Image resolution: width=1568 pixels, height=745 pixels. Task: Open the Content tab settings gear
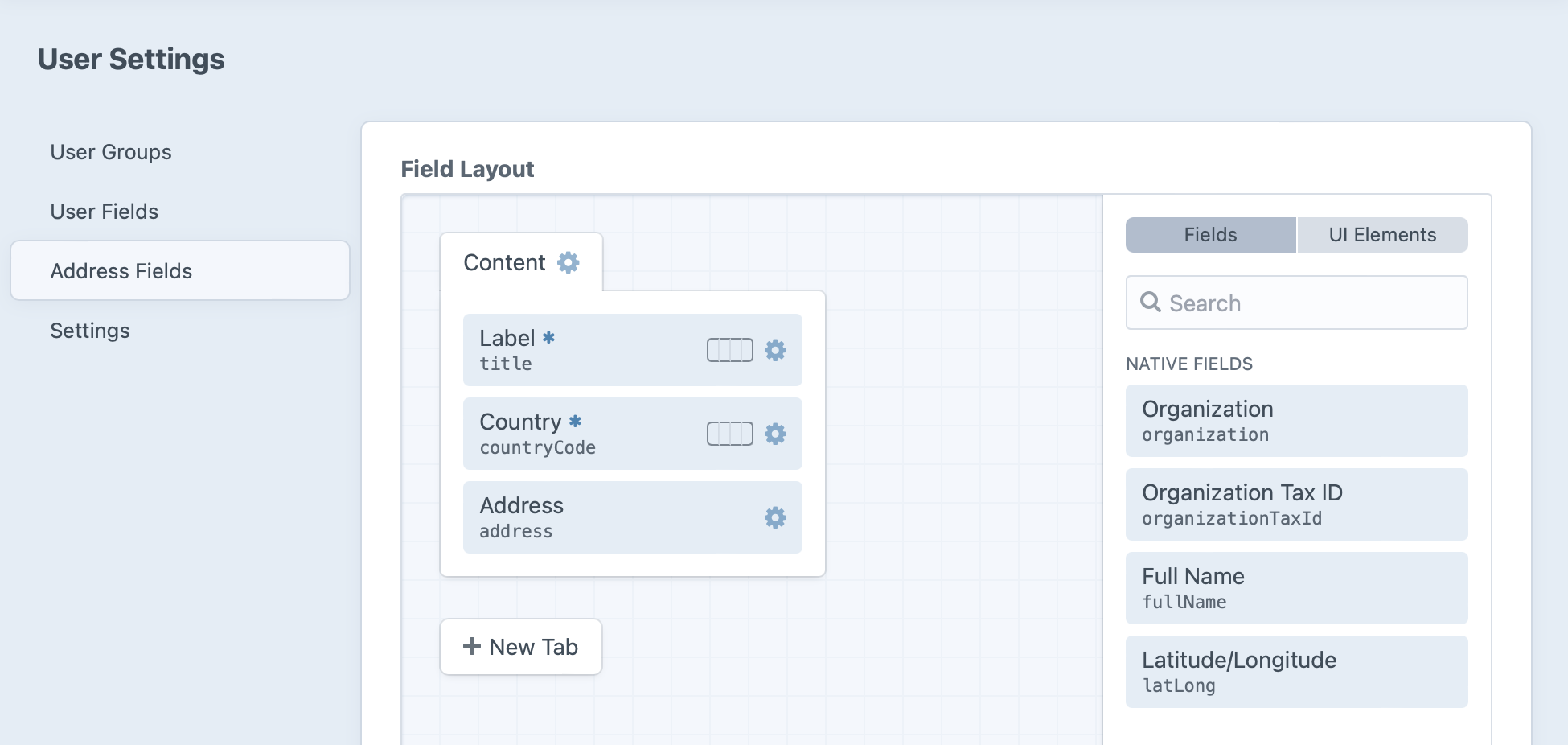tap(569, 262)
